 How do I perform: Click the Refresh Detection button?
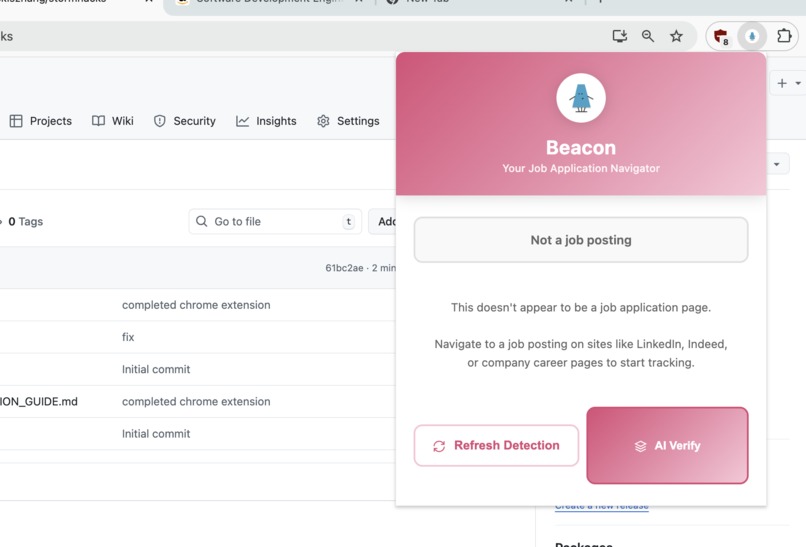pos(496,445)
